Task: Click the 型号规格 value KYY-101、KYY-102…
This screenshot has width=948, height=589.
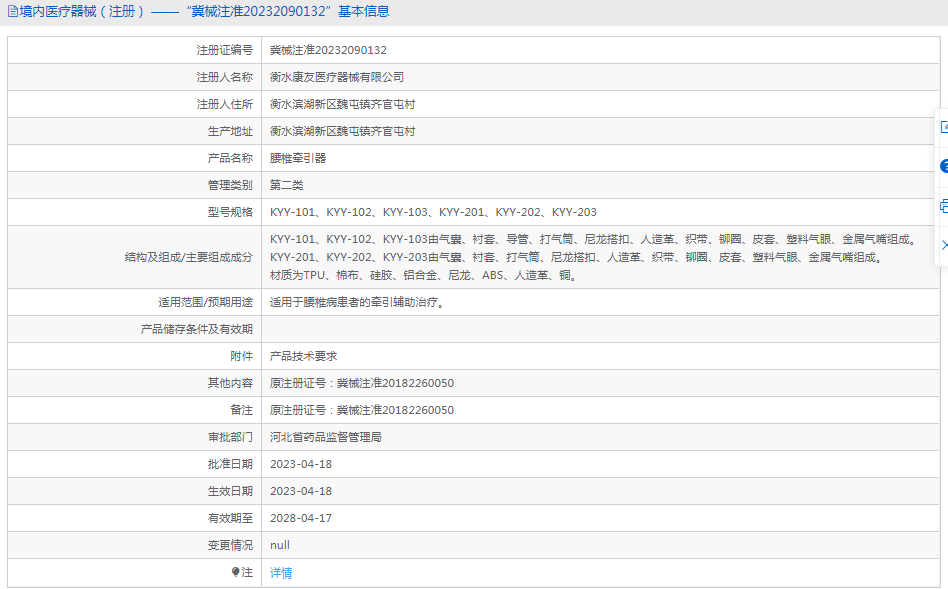Action: pos(433,212)
